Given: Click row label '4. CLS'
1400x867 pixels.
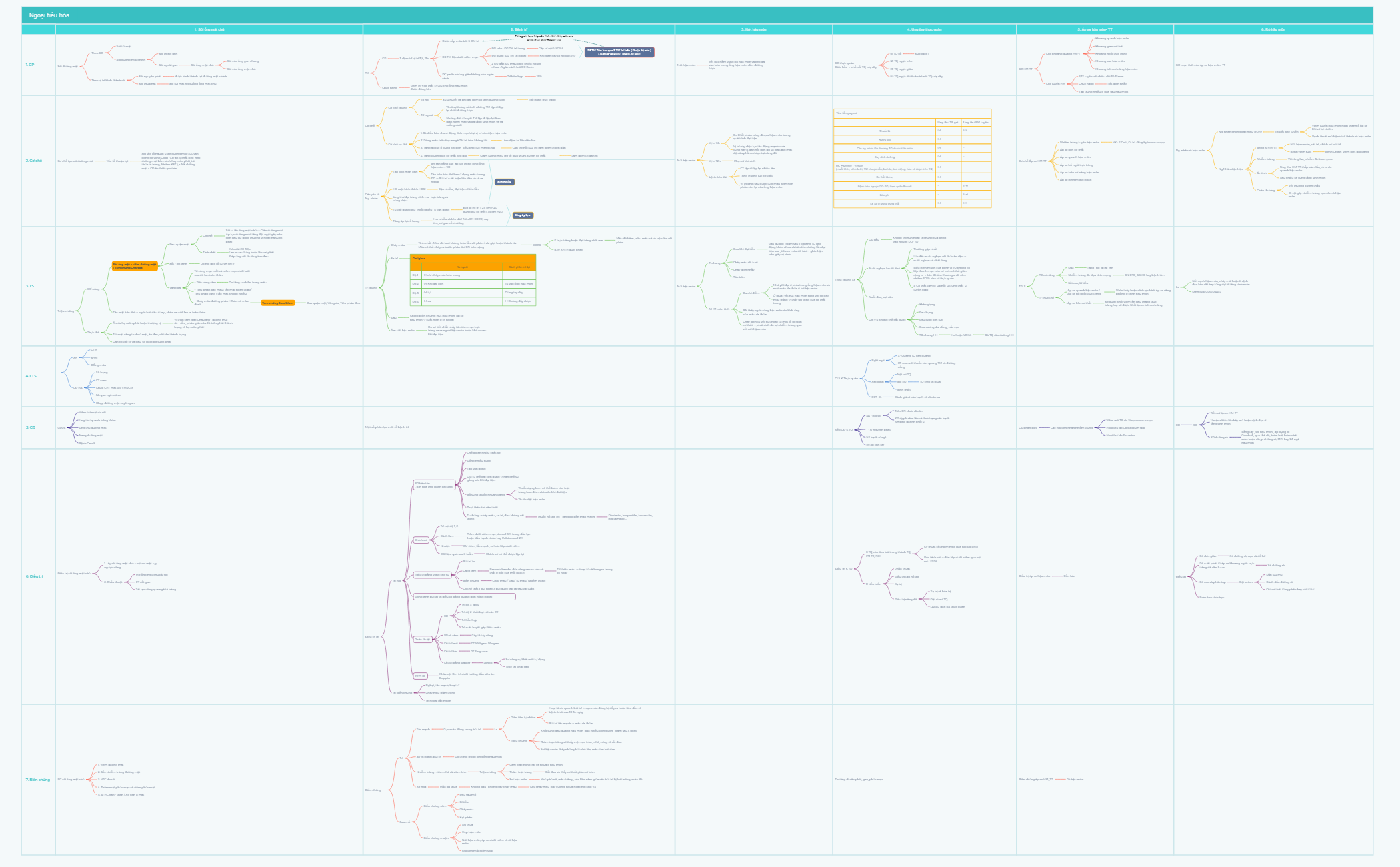Looking at the screenshot, I should click(31, 376).
